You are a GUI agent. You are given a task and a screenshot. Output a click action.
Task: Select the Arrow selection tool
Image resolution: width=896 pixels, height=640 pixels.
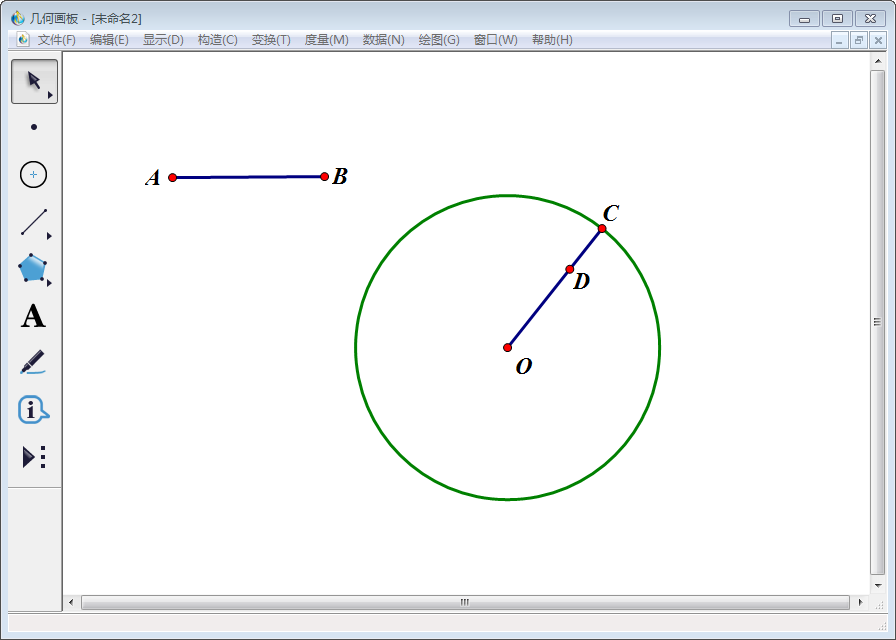[34, 81]
